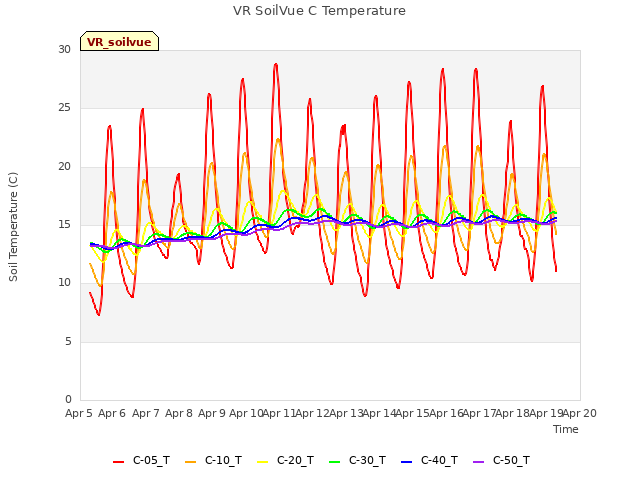This screenshot has height=480, width=640.
Task: Click the Apr 11 x-axis tick label
Action: coord(279,413)
